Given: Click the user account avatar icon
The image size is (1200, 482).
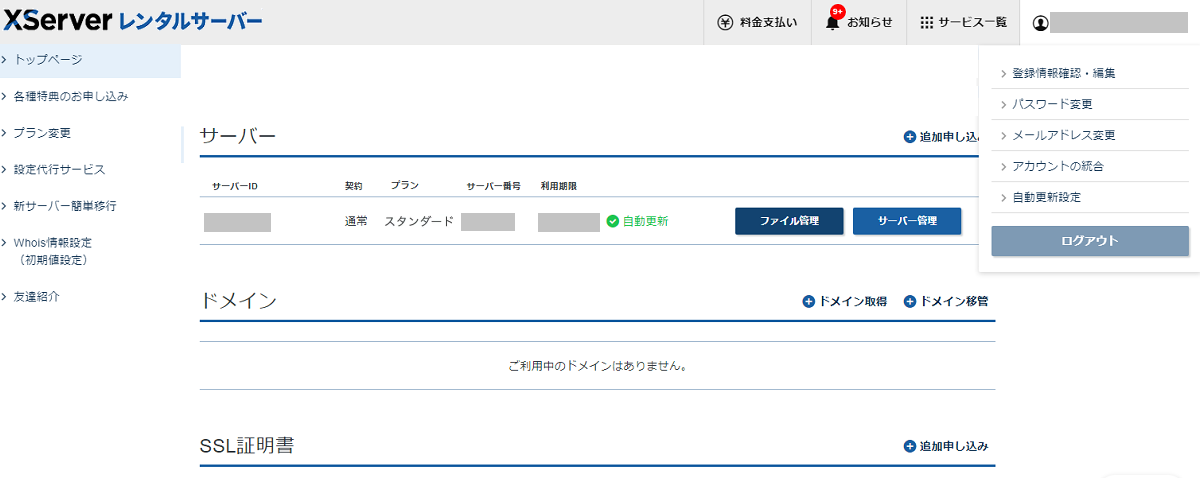Looking at the screenshot, I should (x=1041, y=22).
